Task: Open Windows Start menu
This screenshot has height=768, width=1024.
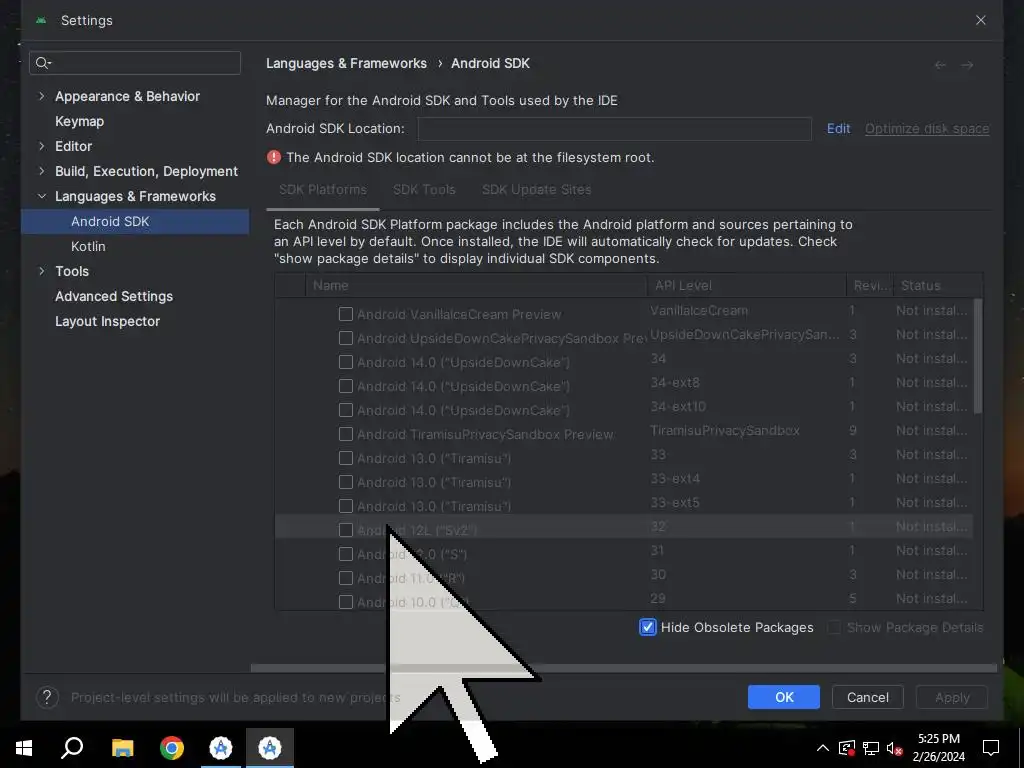Action: coord(24,748)
